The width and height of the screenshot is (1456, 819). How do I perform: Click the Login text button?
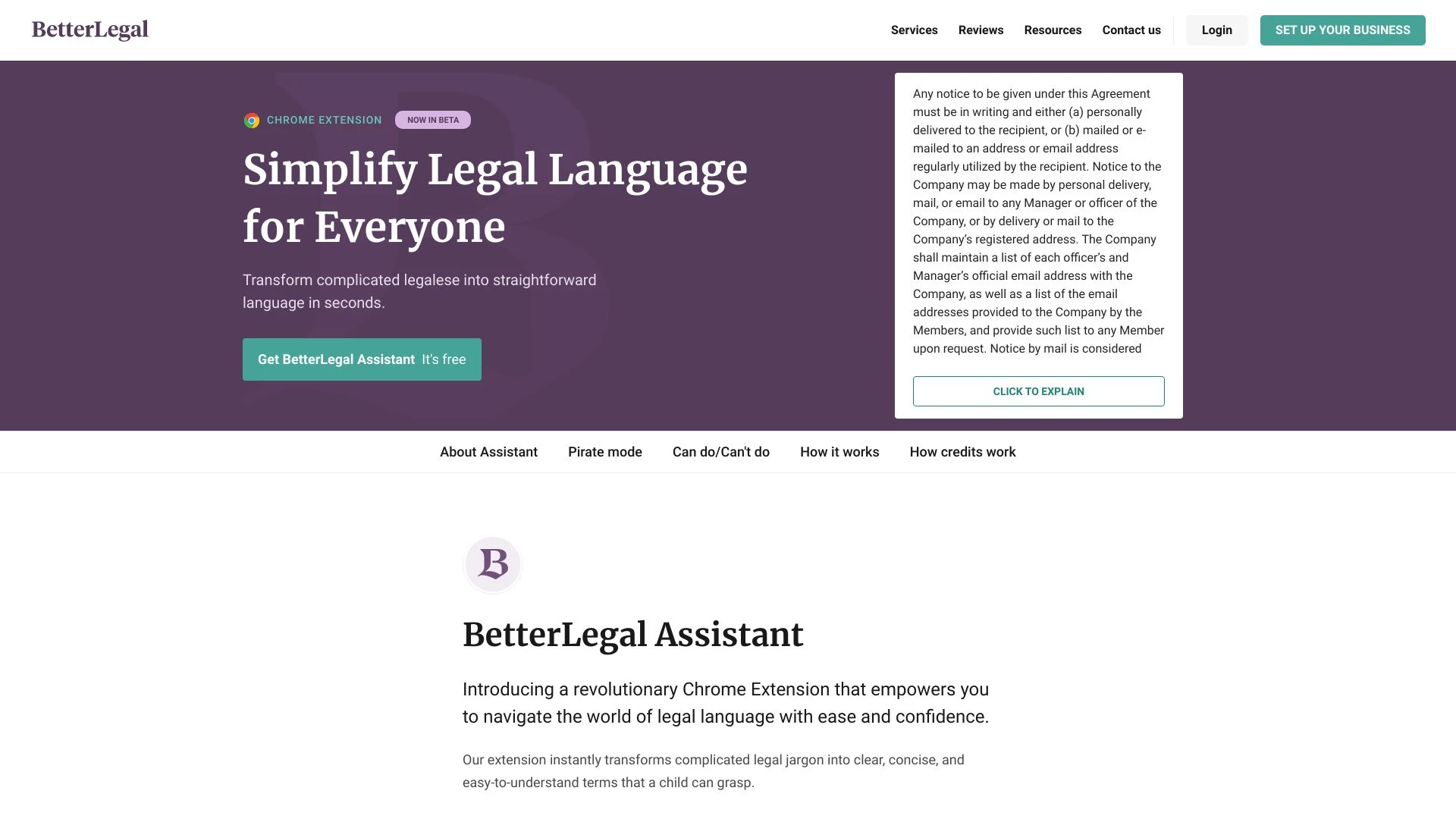coord(1216,29)
